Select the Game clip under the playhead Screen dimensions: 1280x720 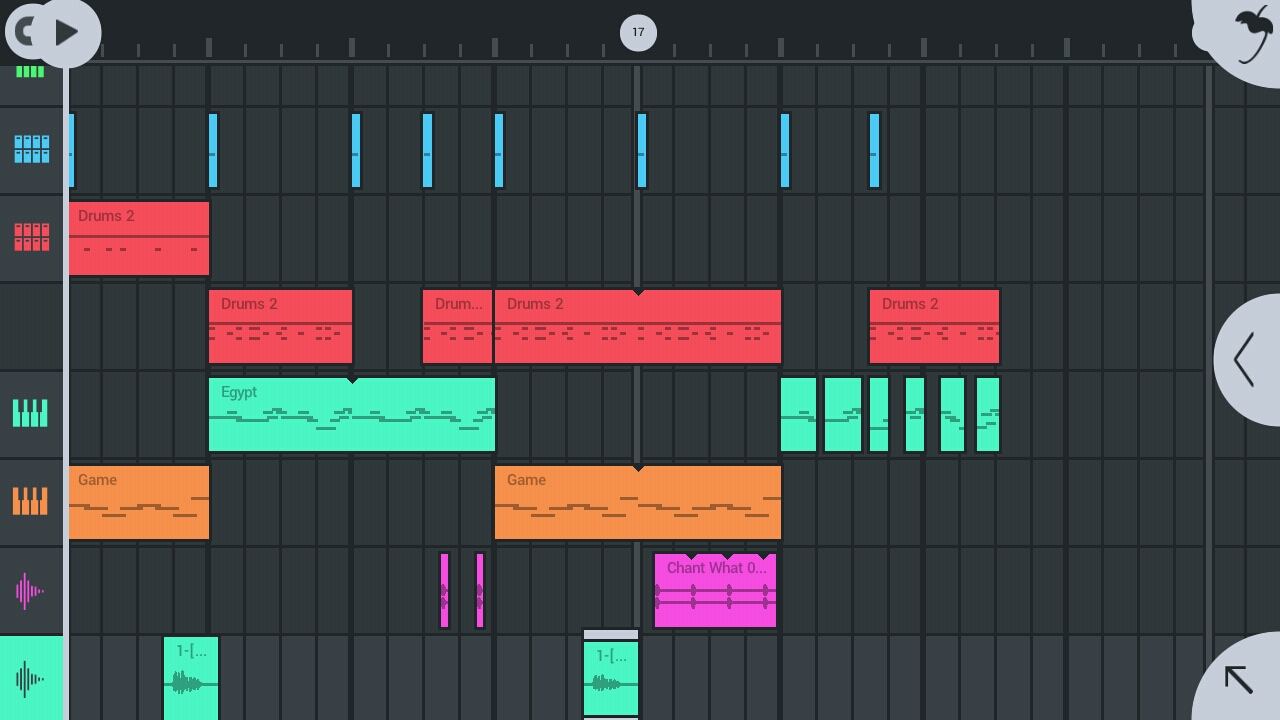637,502
